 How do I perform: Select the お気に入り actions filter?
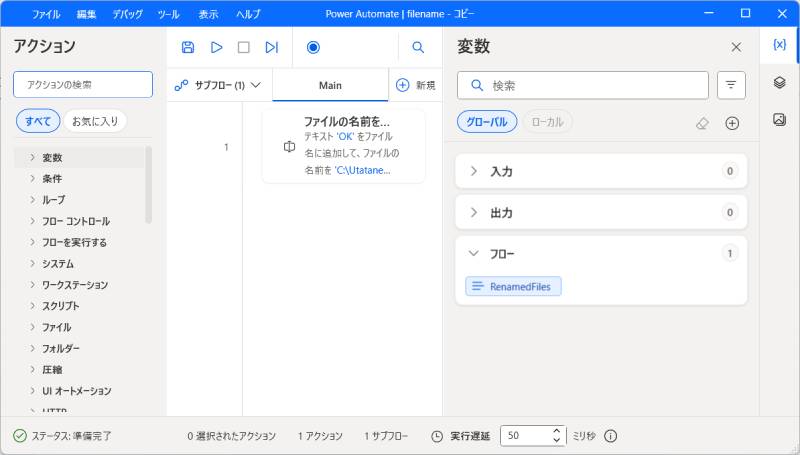[95, 121]
